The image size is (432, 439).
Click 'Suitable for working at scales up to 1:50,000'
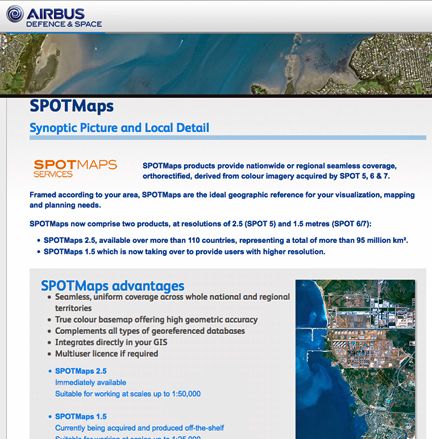[128, 394]
